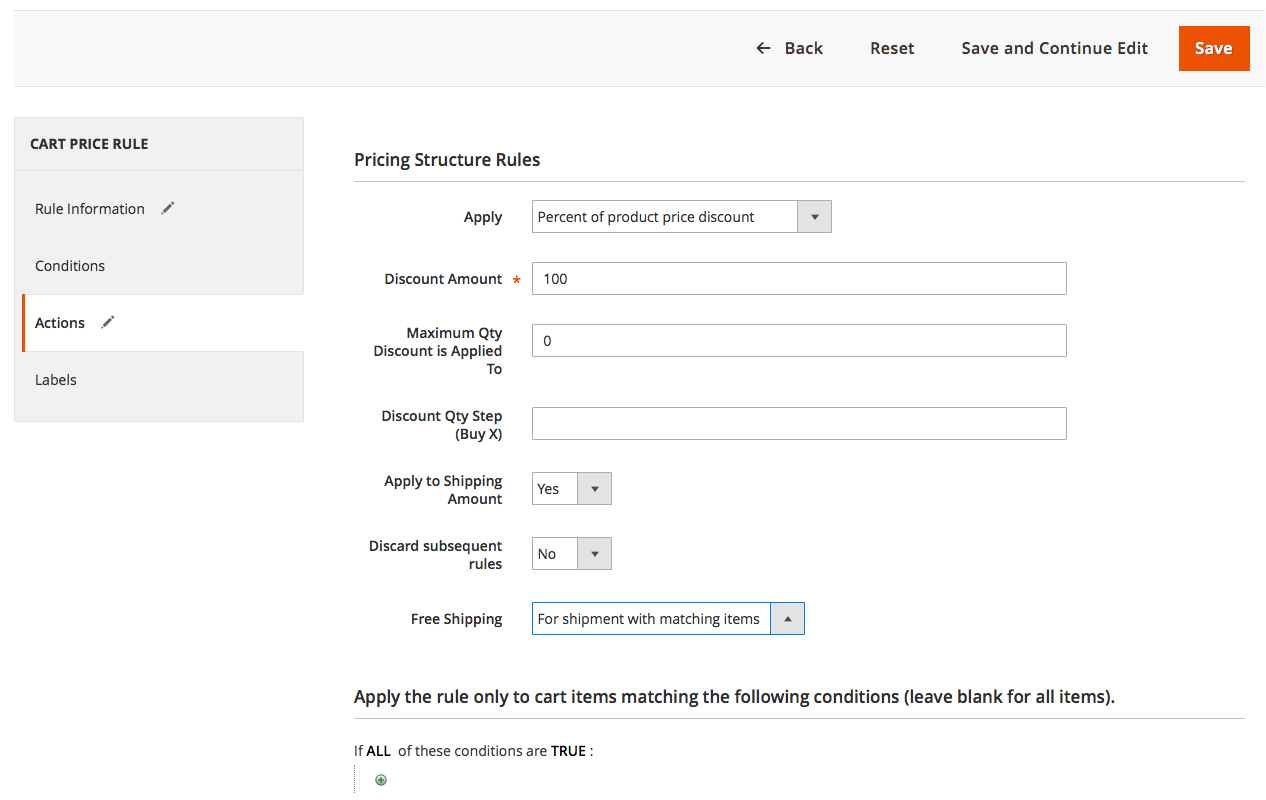Click Save and Continue Edit
The image size is (1266, 800).
pos(1055,48)
